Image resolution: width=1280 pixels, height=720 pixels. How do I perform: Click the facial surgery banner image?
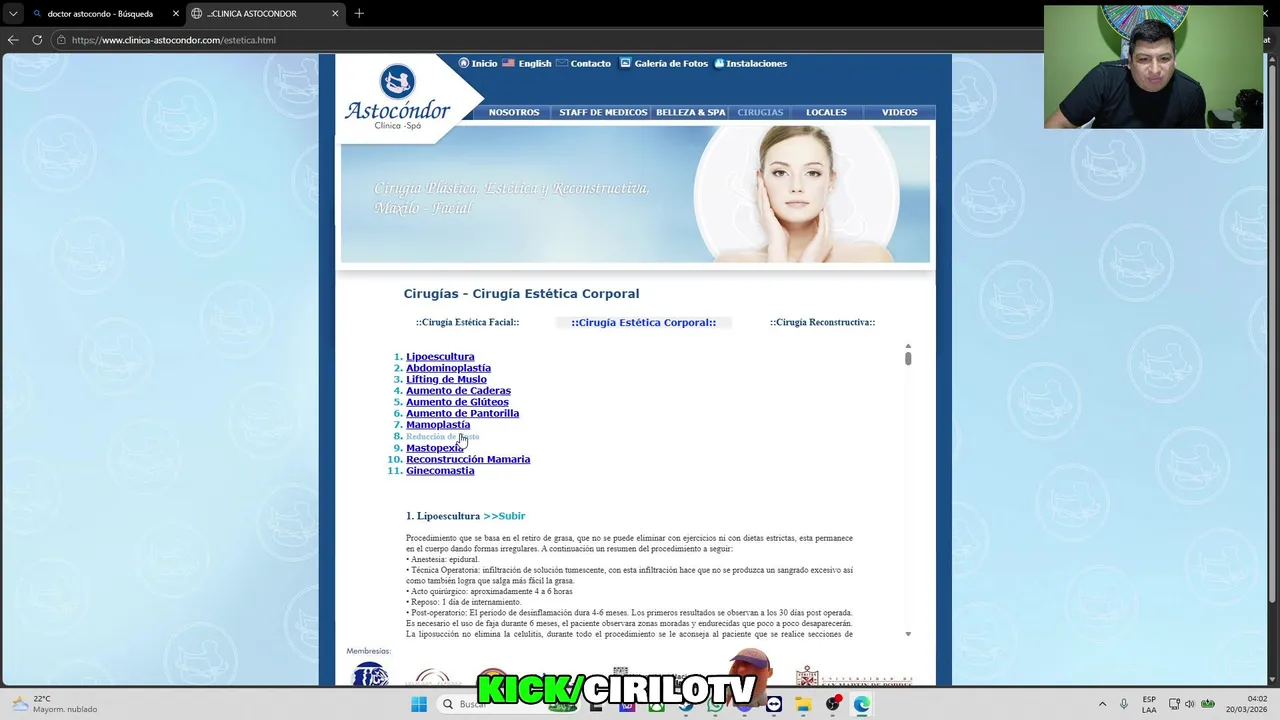pyautogui.click(x=635, y=193)
